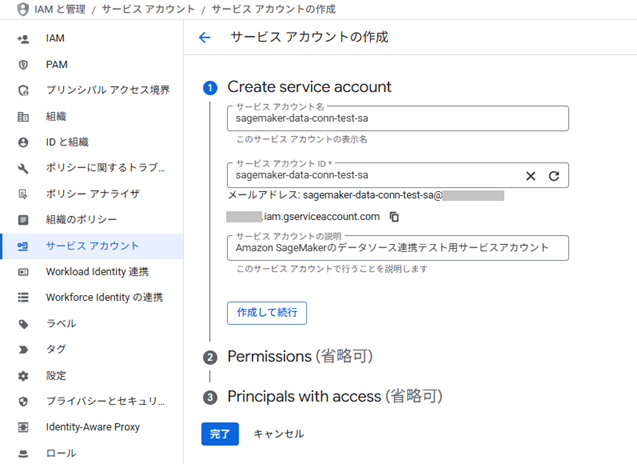
Task: Click the 完了 button
Action: (x=220, y=434)
